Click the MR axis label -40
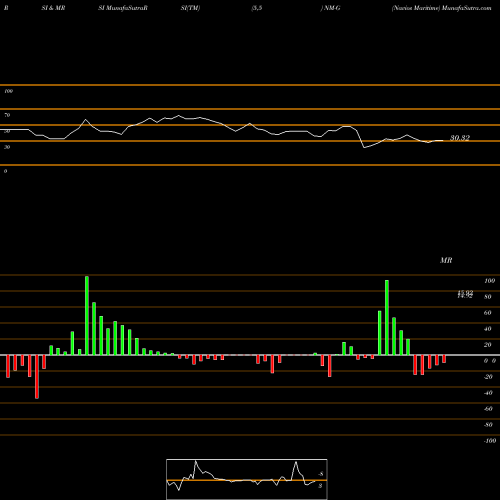Screen dimensions: 500x500 tap(488, 393)
